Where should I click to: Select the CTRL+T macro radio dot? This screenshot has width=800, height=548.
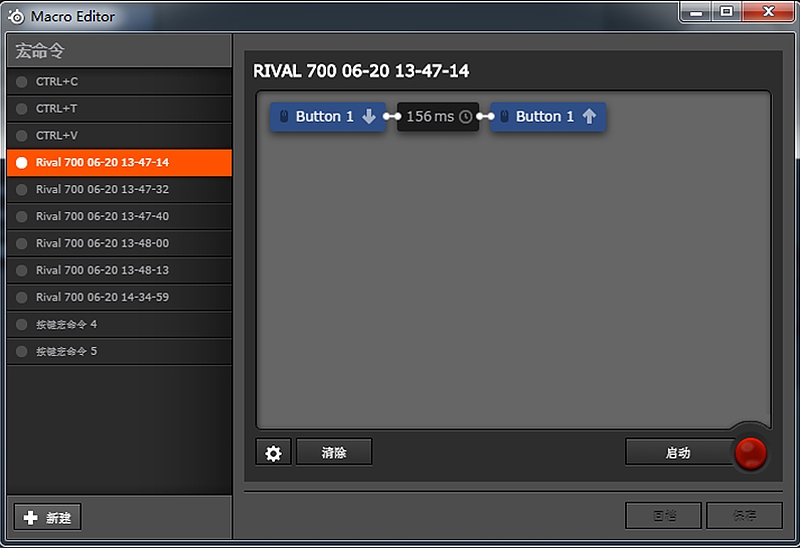click(21, 109)
